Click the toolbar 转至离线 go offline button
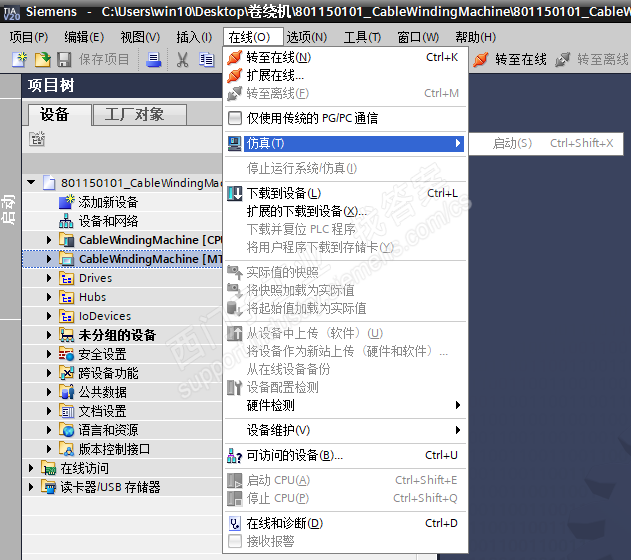The image size is (631, 560). coord(592,59)
